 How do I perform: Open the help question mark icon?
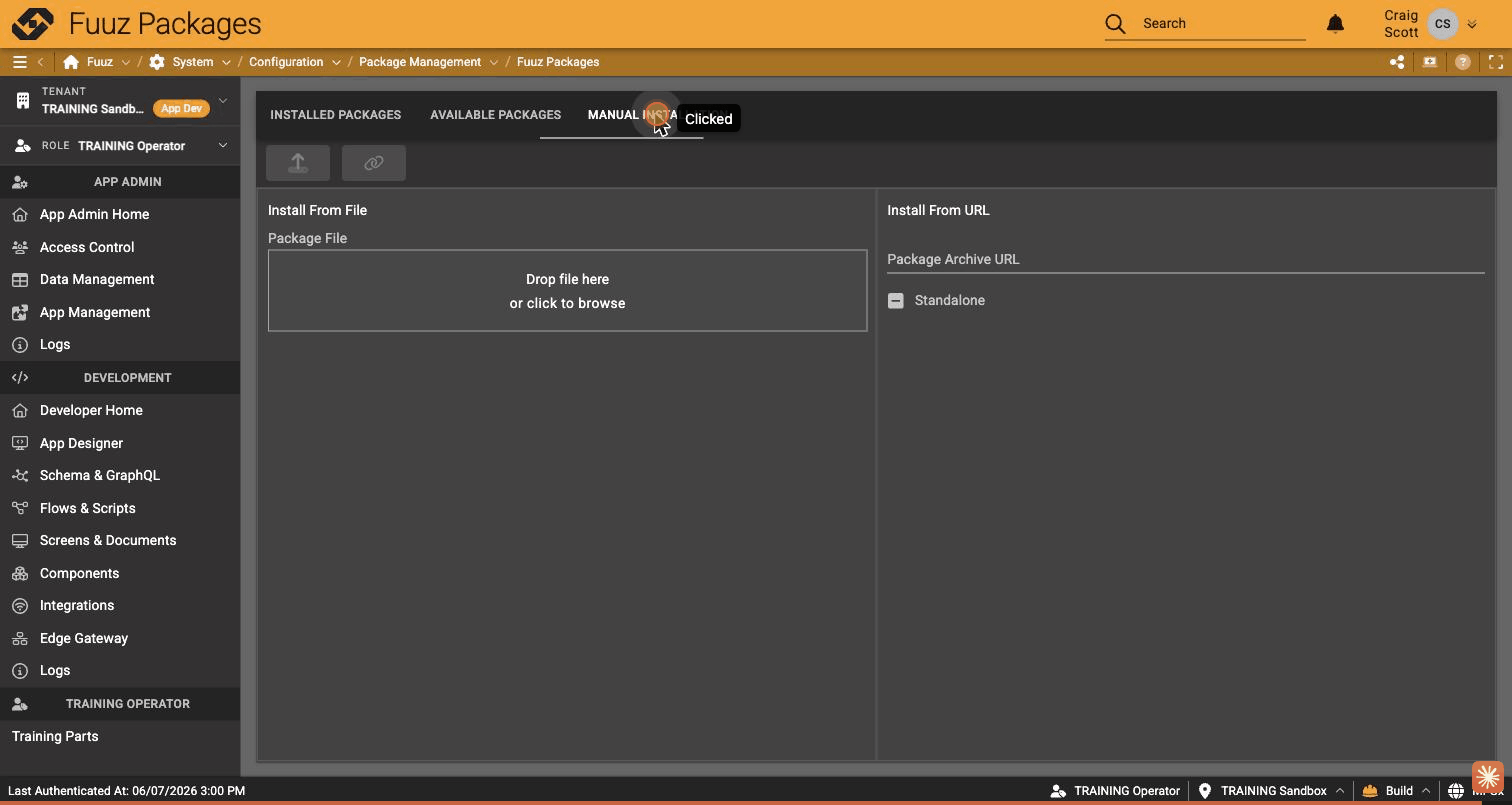(x=1463, y=62)
